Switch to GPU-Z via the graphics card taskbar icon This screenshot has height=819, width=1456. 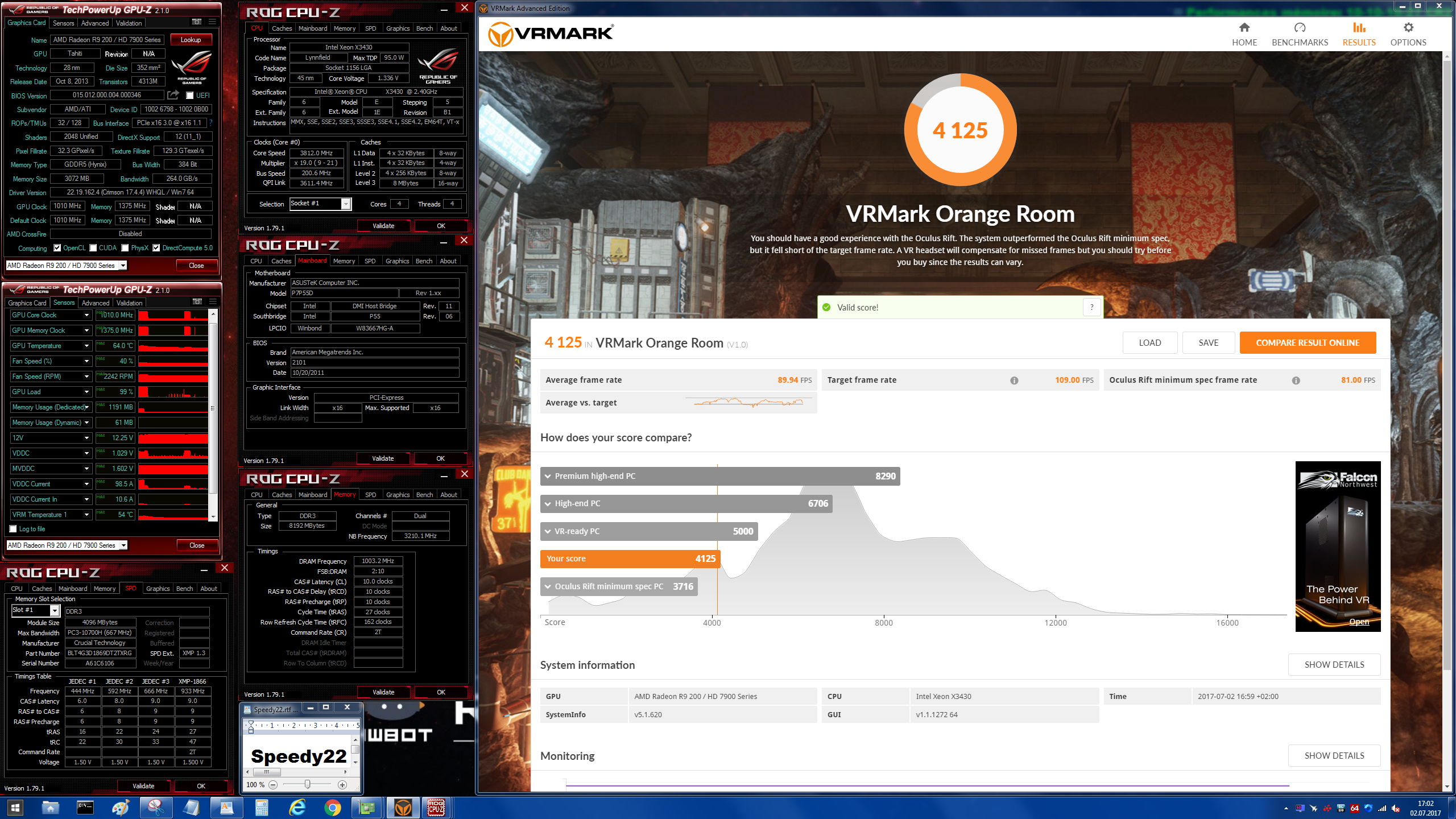click(367, 808)
